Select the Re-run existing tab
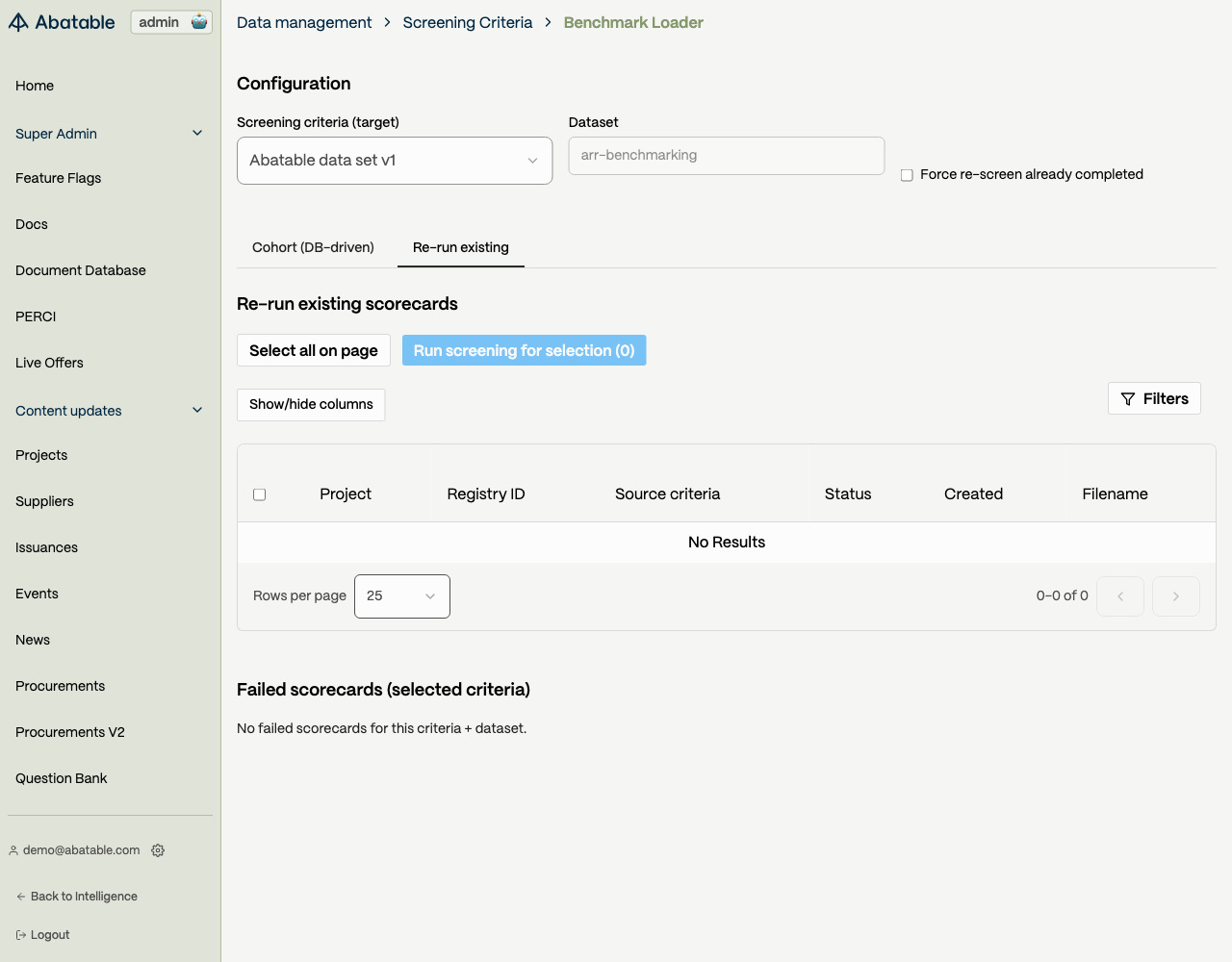This screenshot has width=1232, height=962. (461, 247)
